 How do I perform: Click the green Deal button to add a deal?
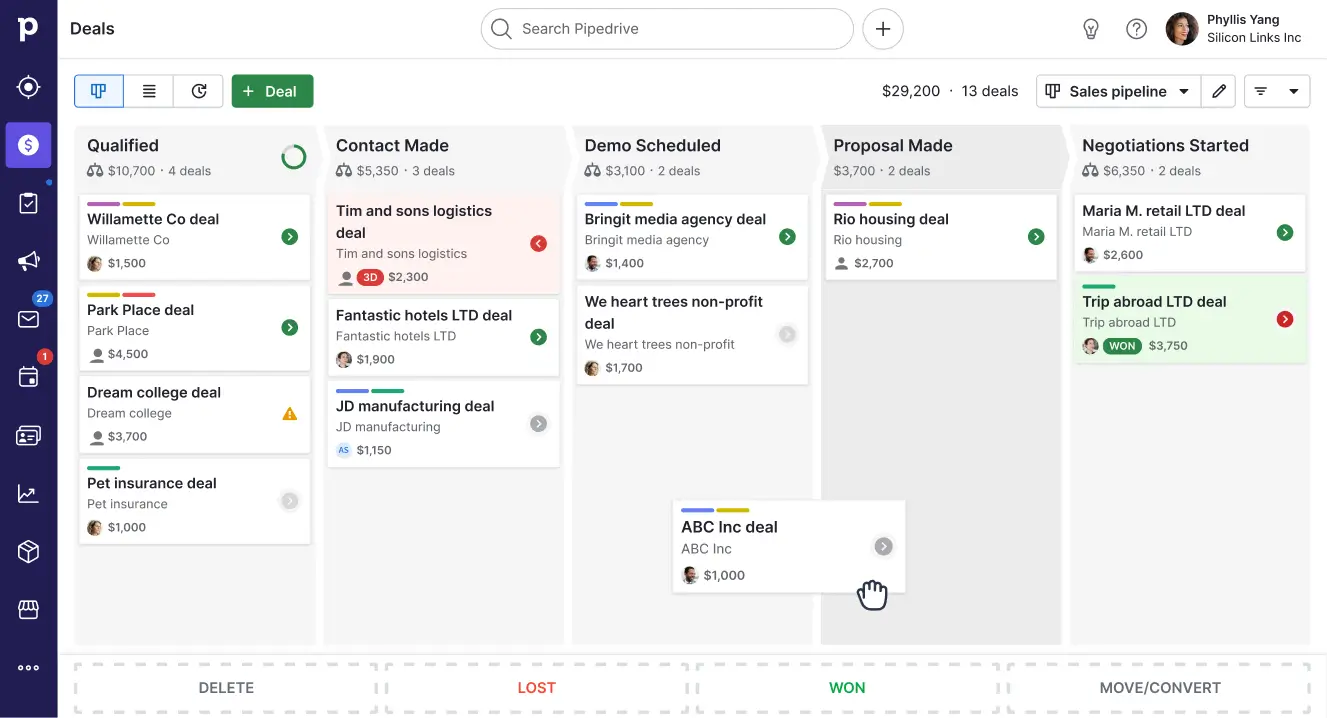272,90
